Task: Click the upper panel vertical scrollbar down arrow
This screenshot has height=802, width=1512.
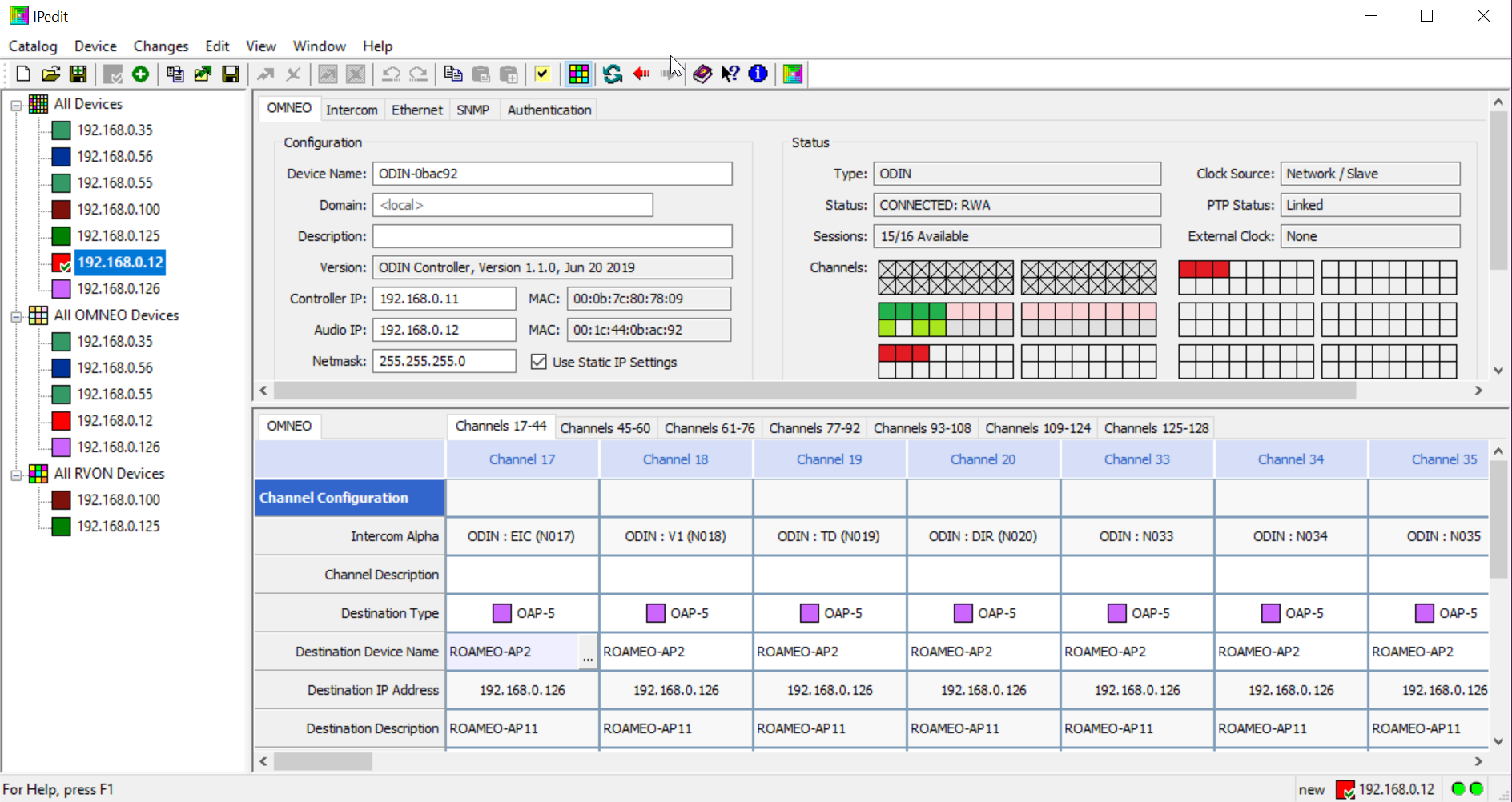Action: click(1498, 371)
